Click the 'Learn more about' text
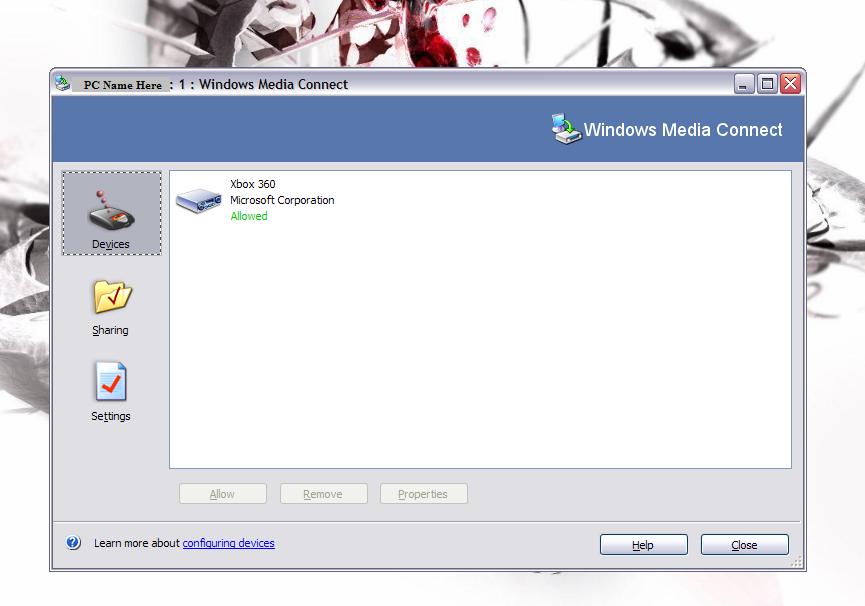865x606 pixels. click(x=137, y=543)
